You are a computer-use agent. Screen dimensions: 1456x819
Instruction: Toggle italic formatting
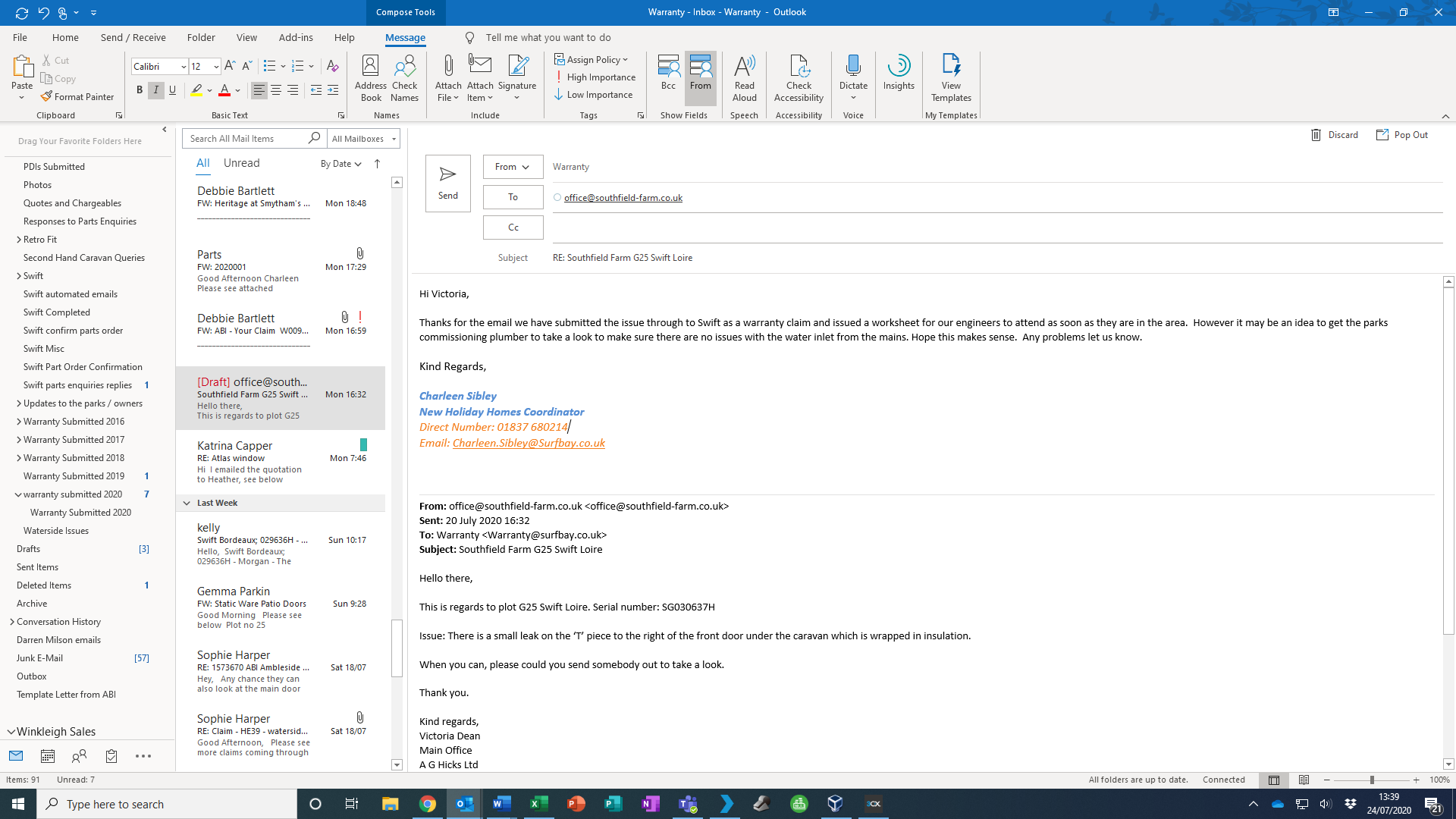point(156,90)
